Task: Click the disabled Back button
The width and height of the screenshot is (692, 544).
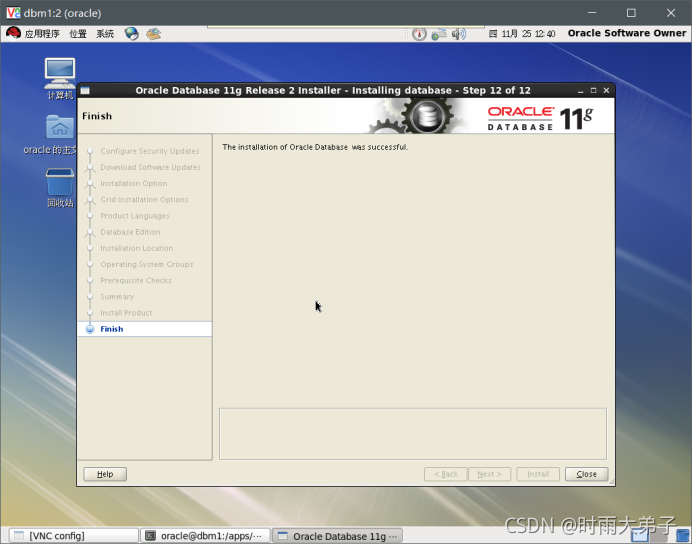Action: pyautogui.click(x=445, y=474)
